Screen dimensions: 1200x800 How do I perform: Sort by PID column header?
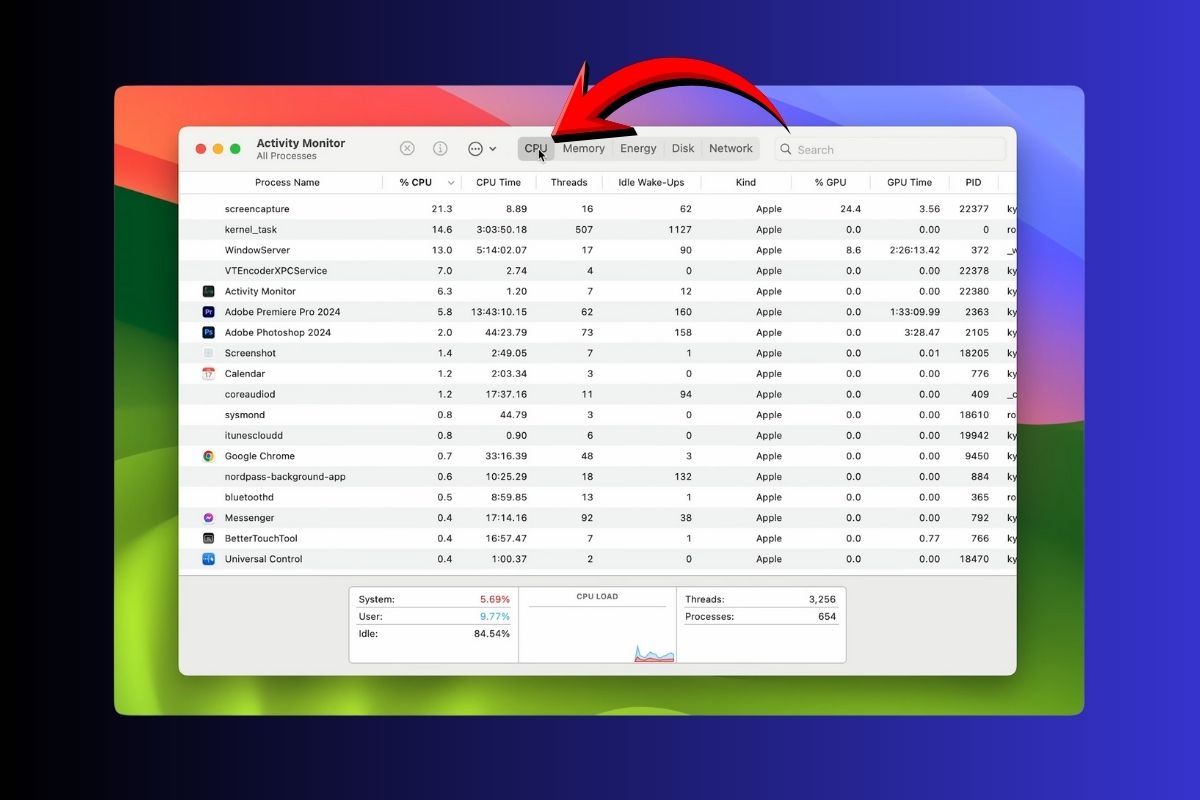[x=973, y=182]
